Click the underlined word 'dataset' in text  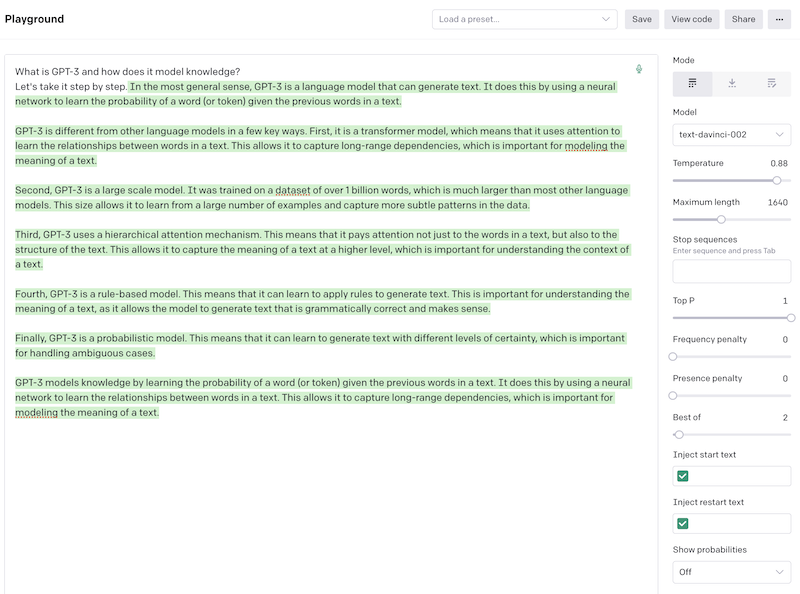pyautogui.click(x=293, y=190)
